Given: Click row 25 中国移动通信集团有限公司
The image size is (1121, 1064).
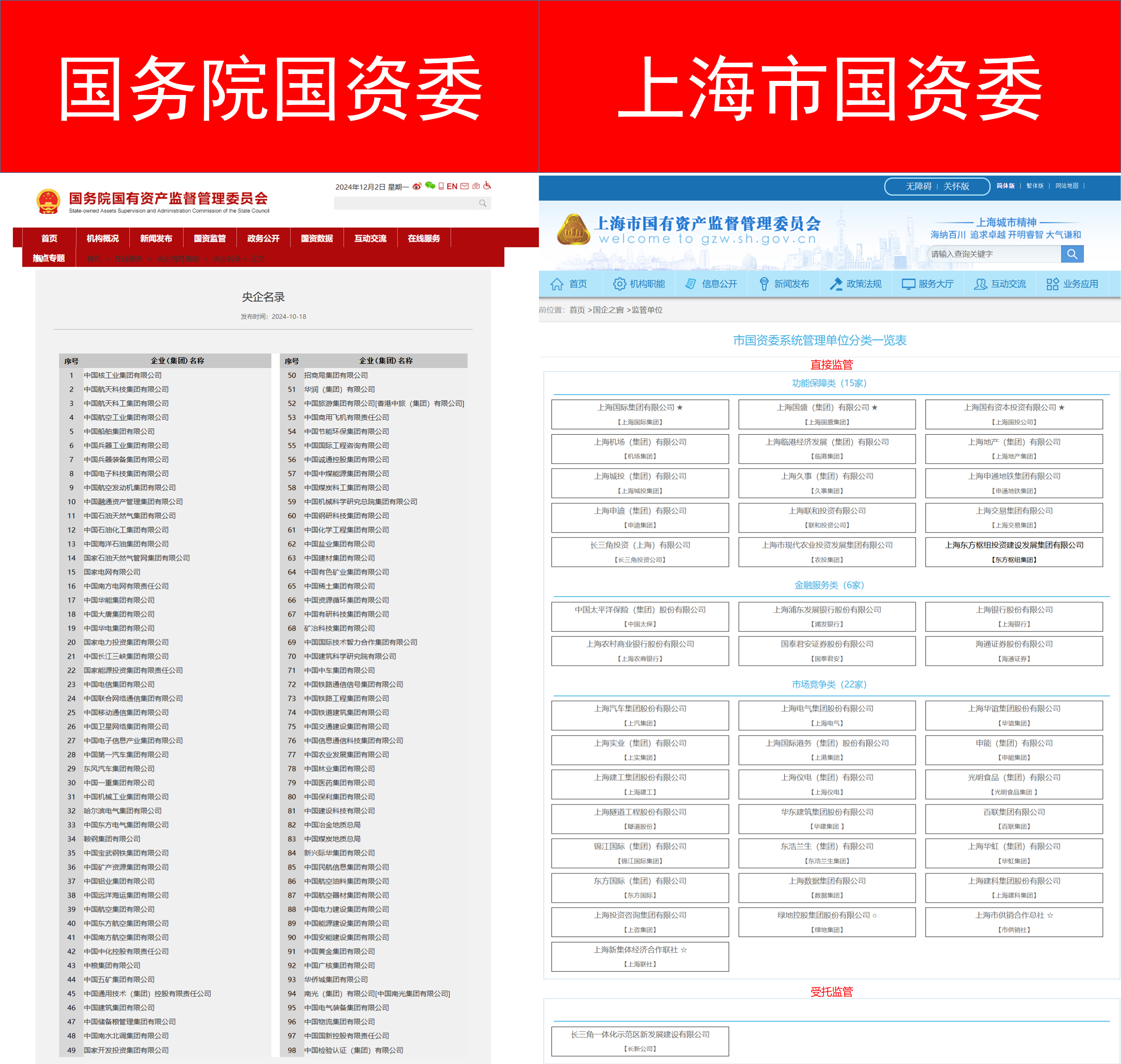Looking at the screenshot, I should [165, 713].
